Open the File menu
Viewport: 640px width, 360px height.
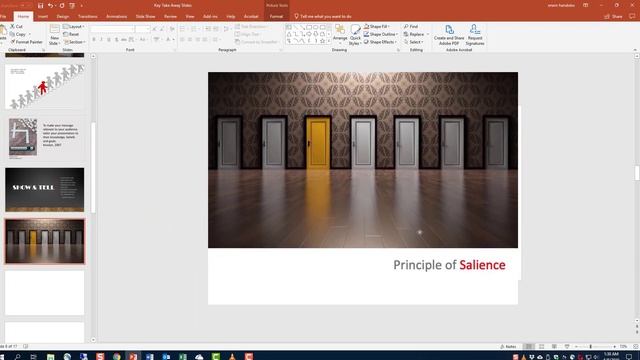3,16
